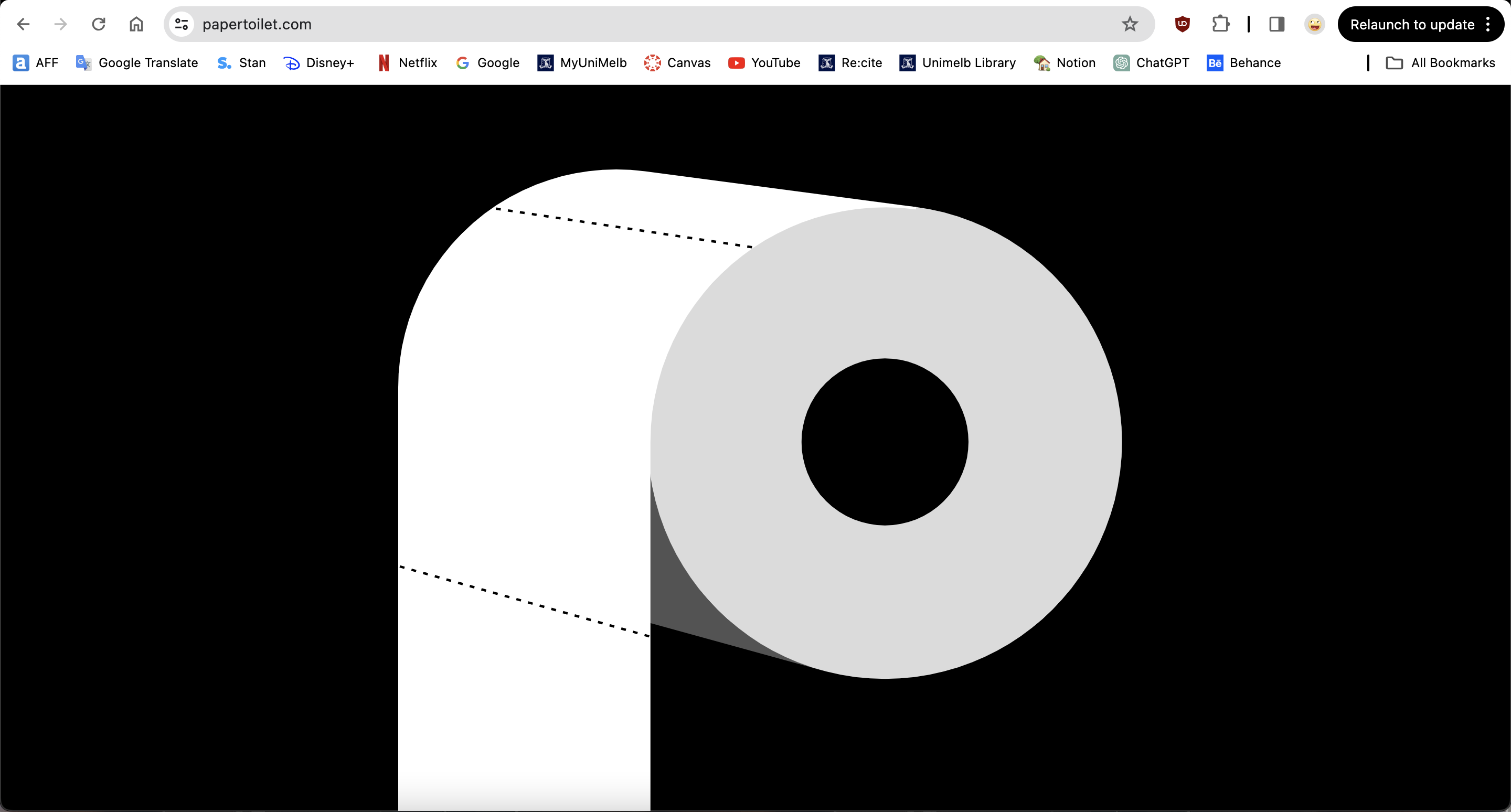This screenshot has height=812, width=1511.
Task: Open the YouTube bookmark
Action: (764, 63)
